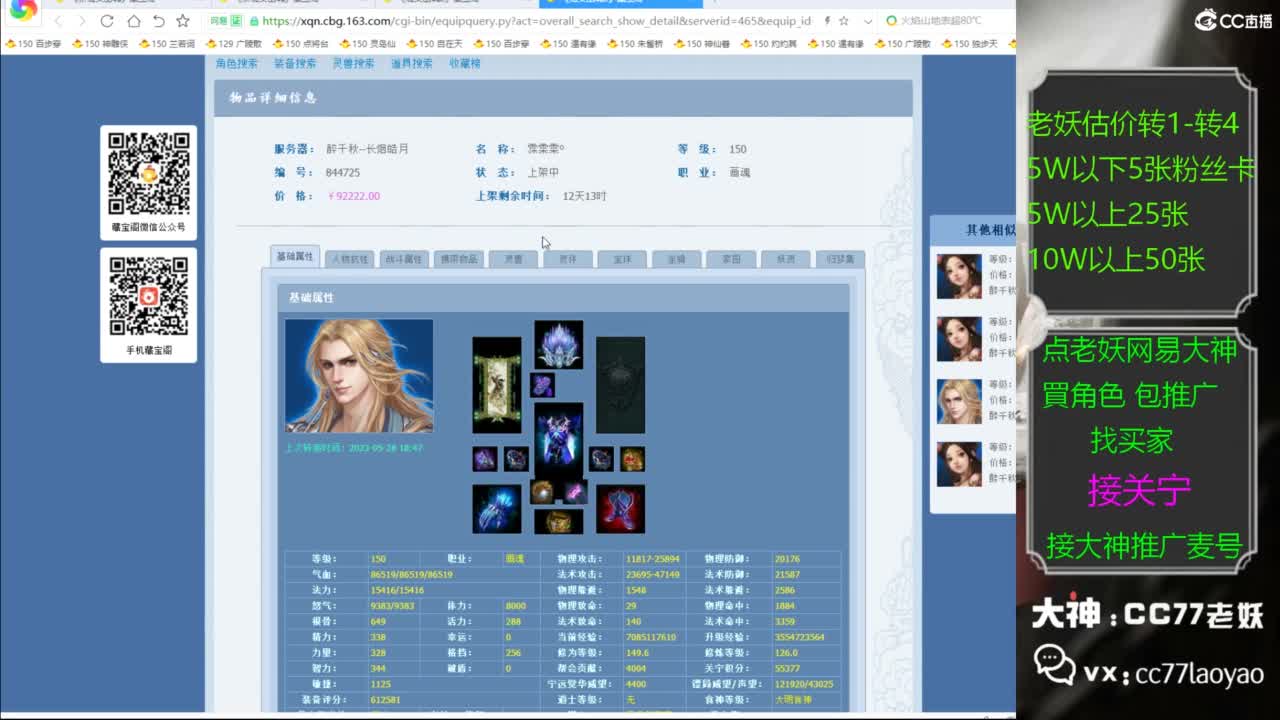Click the 手机藏宝阁 QR code
This screenshot has width=1280, height=720.
149,296
